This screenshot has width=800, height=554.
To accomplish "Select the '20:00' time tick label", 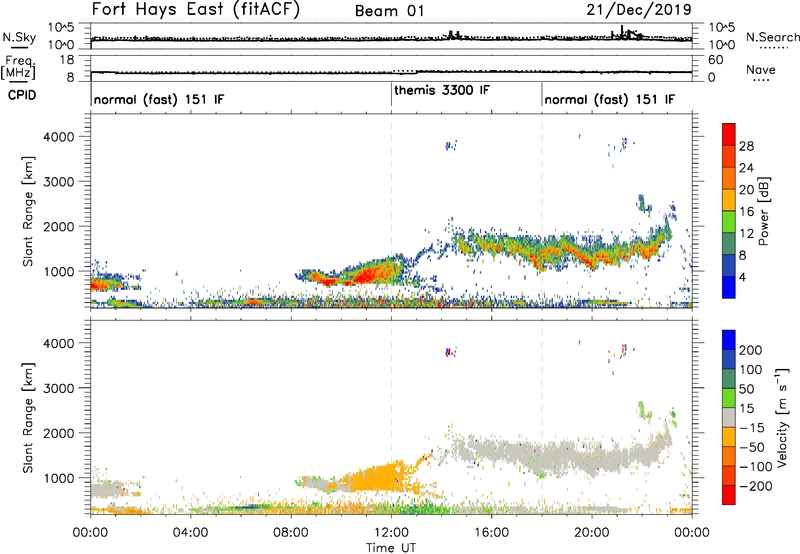I will 591,533.
